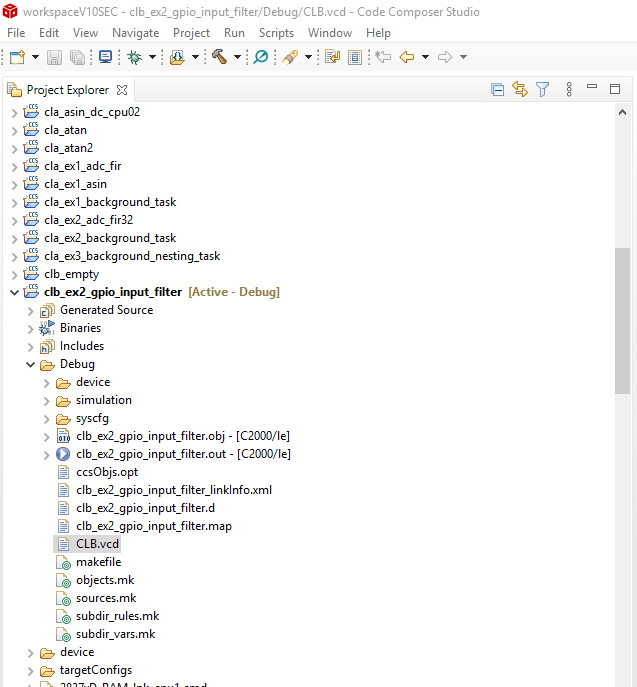Build project with the hammer icon
The image size is (637, 687).
click(x=219, y=57)
